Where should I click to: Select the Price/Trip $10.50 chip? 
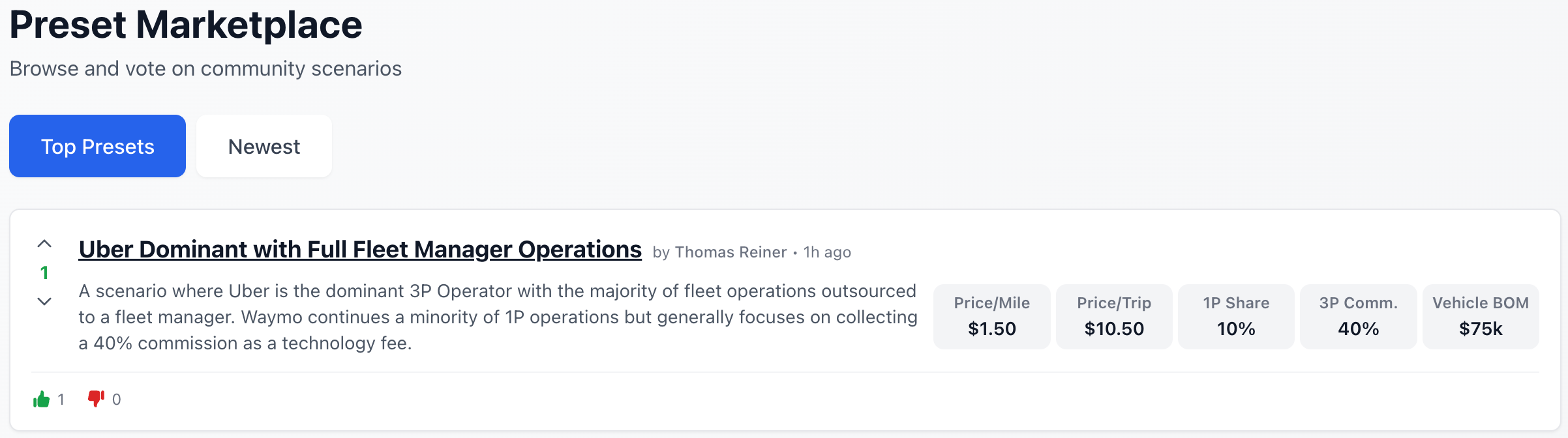pyautogui.click(x=1114, y=317)
